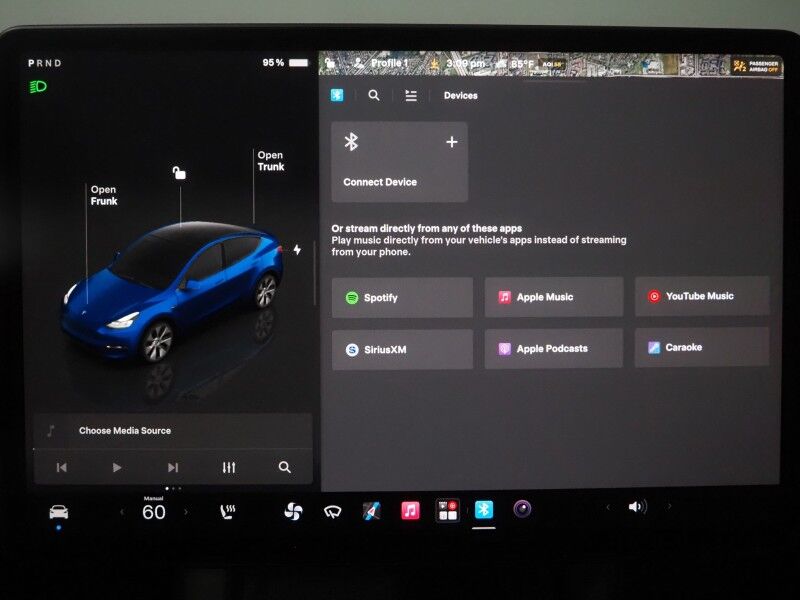Image resolution: width=800 pixels, height=600 pixels.
Task: Tap the Connect Device card
Action: [399, 162]
